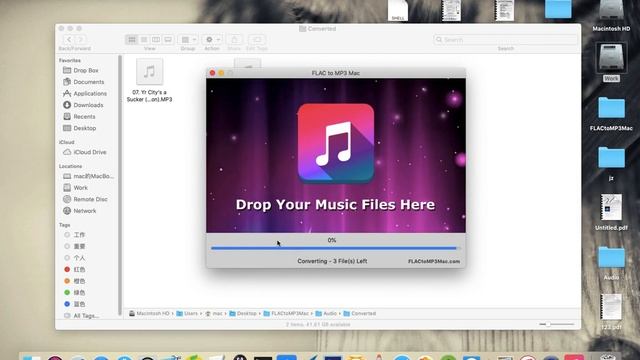Image resolution: width=640 pixels, height=360 pixels.
Task: Click the Finder search field
Action: [x=506, y=40]
